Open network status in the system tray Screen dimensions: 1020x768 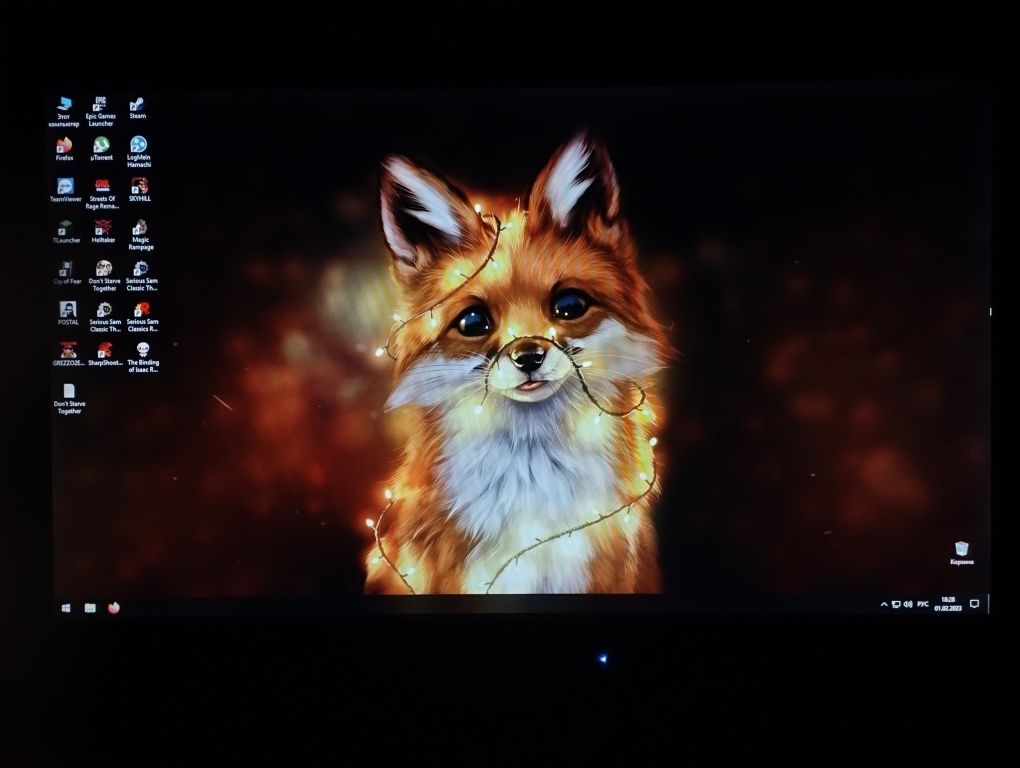[896, 605]
